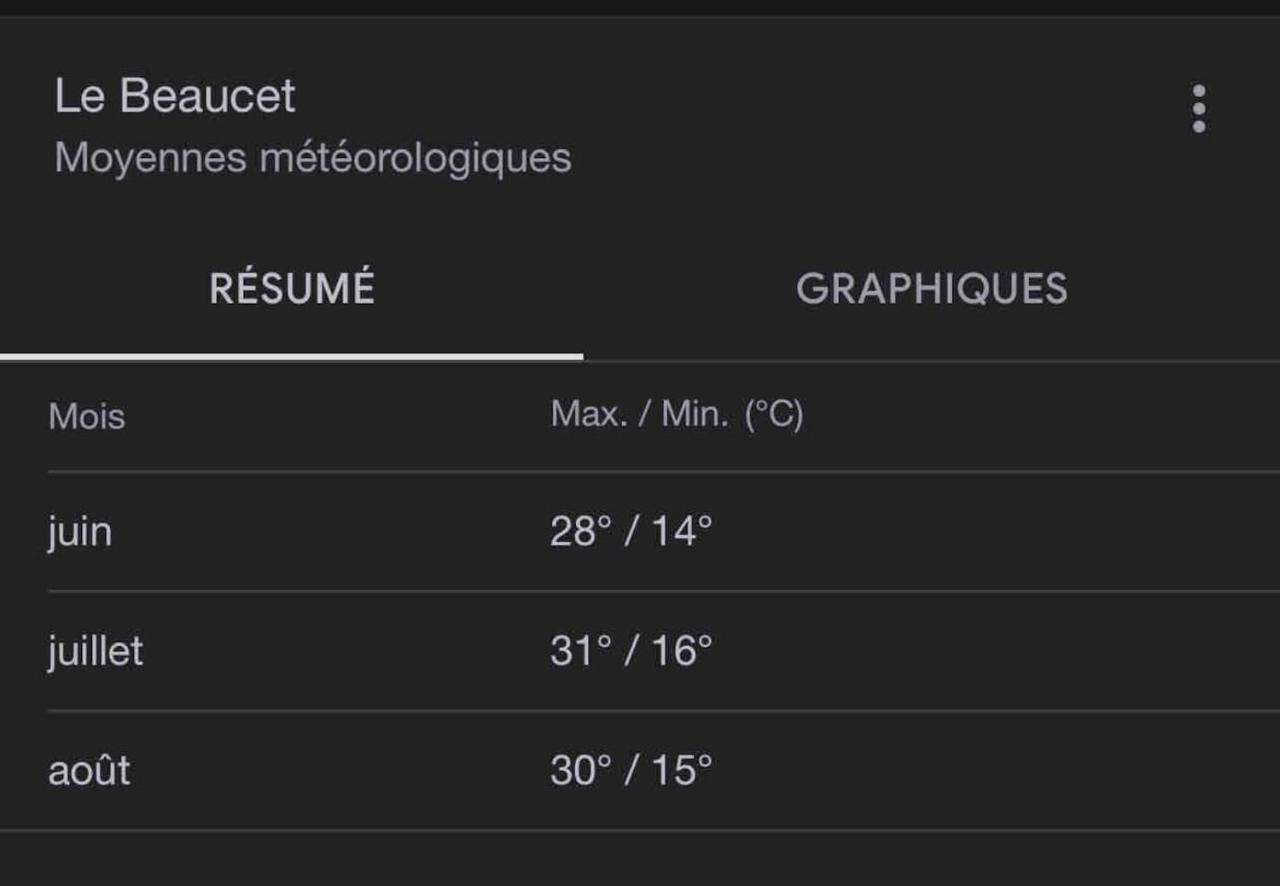The height and width of the screenshot is (886, 1280).
Task: Click the Moyennes météorologiques subtitle
Action: (x=313, y=158)
